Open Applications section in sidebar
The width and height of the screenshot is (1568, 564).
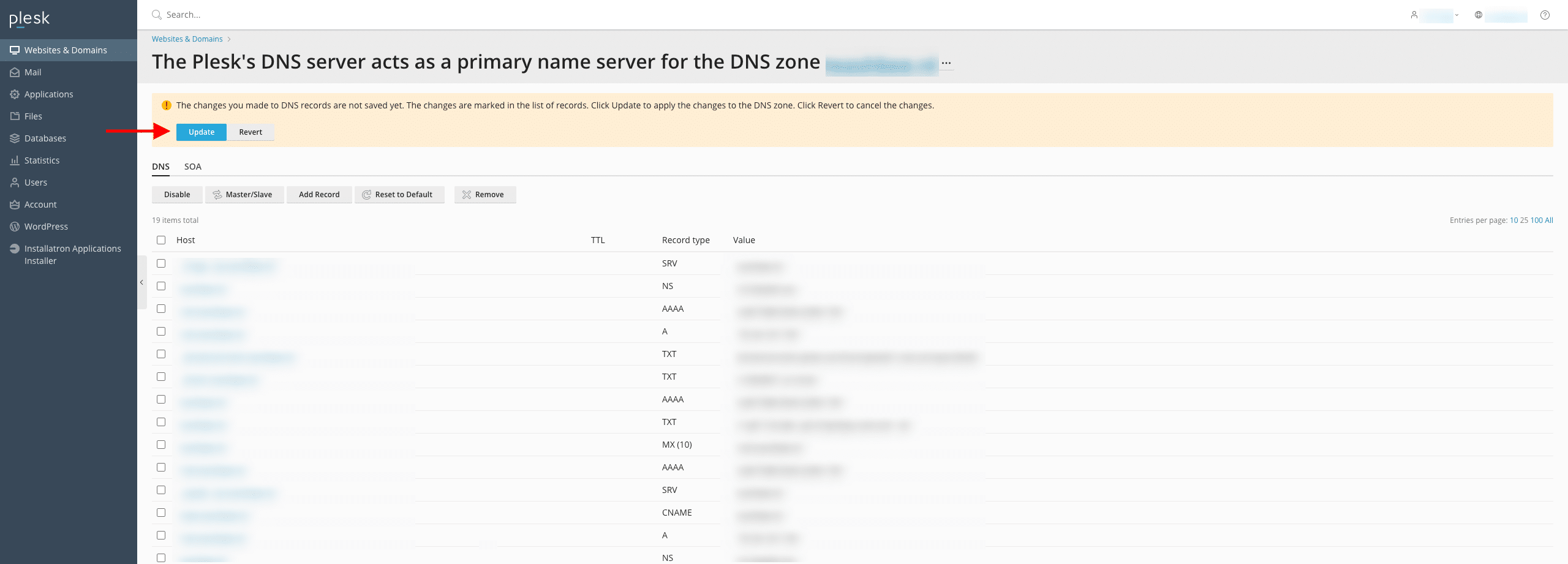[69, 94]
